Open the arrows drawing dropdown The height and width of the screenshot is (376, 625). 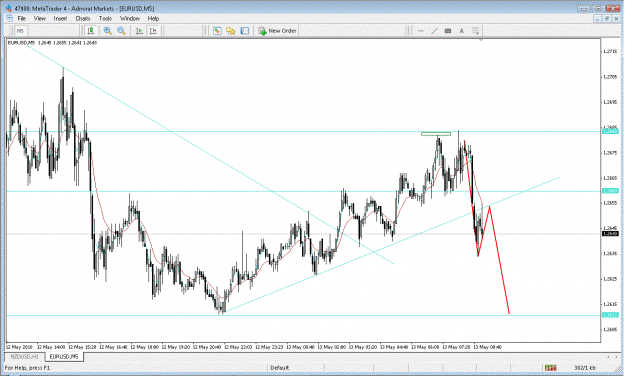[476, 31]
